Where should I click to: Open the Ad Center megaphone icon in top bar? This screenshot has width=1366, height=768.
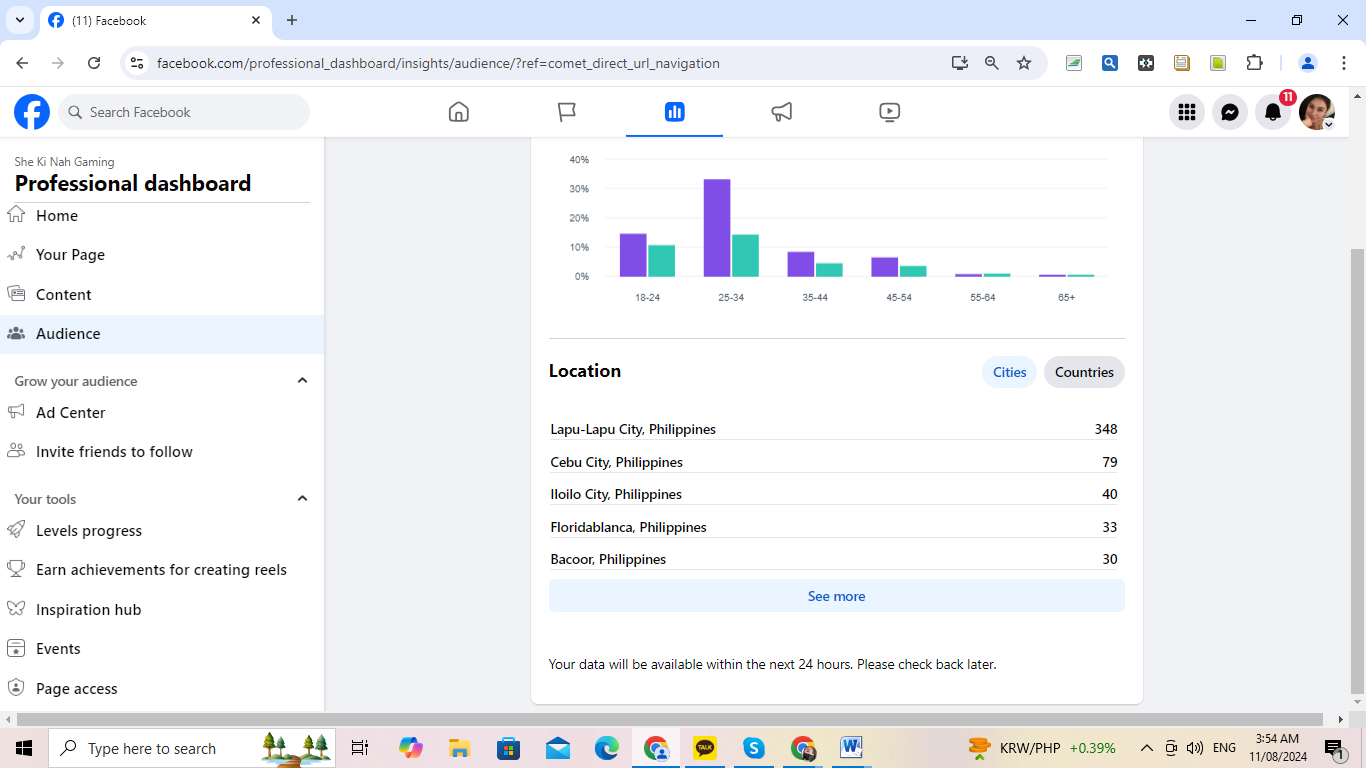pyautogui.click(x=782, y=112)
